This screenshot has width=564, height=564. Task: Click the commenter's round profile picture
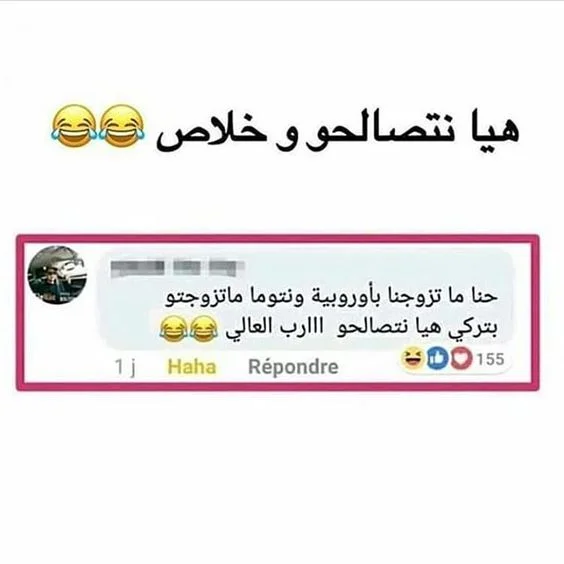58,275
